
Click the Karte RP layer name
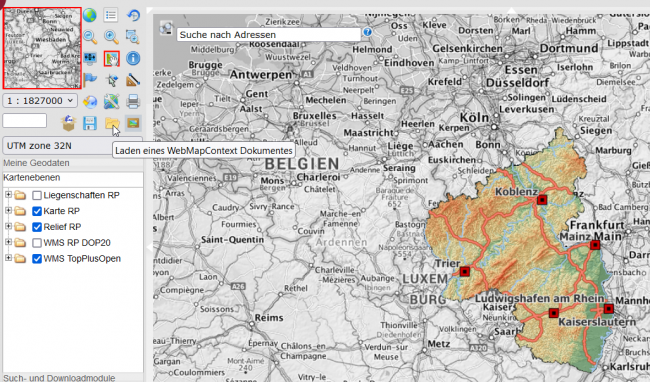tap(61, 211)
